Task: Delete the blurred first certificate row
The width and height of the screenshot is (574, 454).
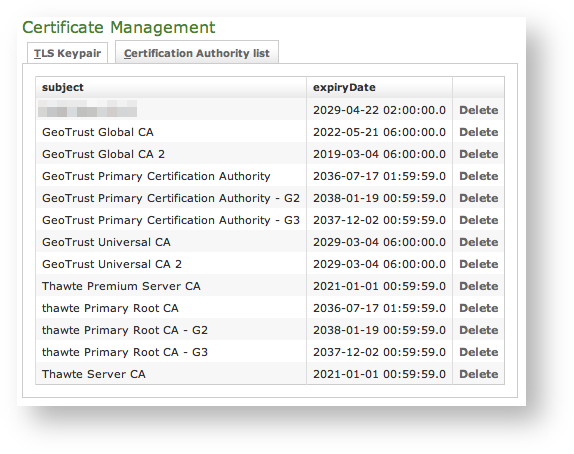Action: click(x=478, y=110)
